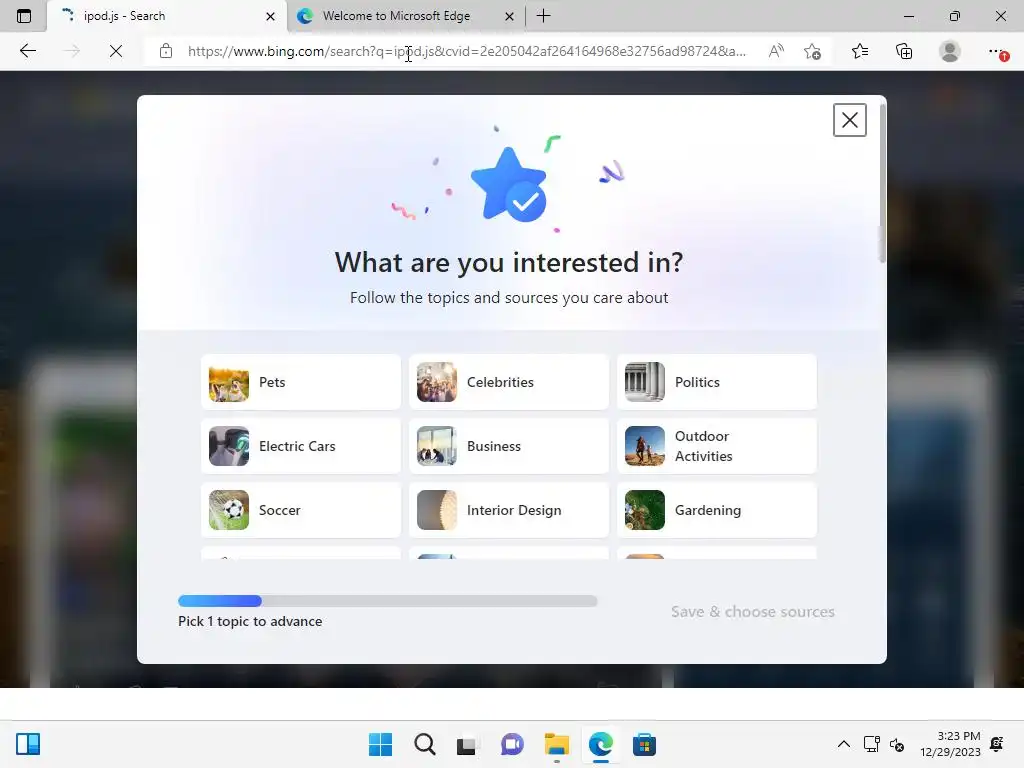The image size is (1024, 768).
Task: Close the interests dialog
Action: tap(850, 120)
